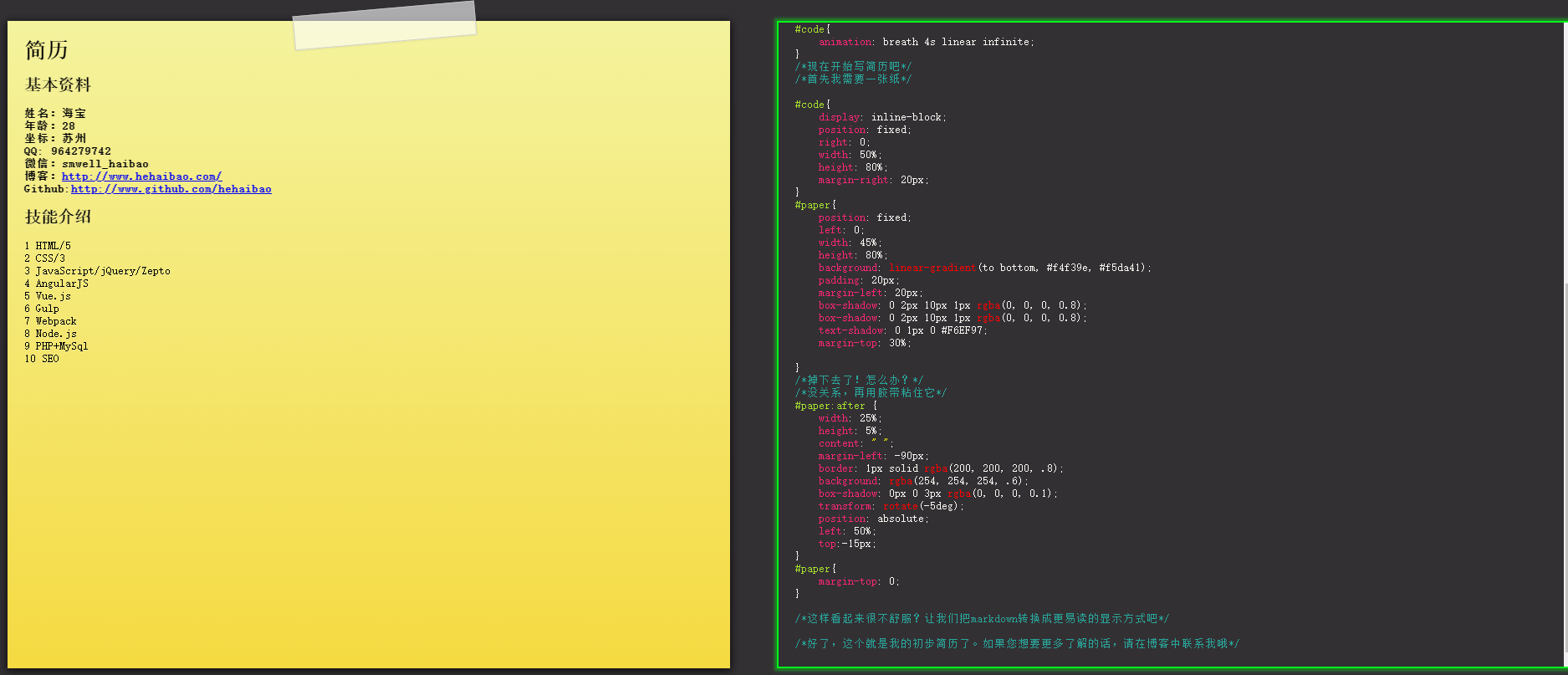1568x675 pixels.
Task: Open the blog link www.hehaibao.com
Action: click(141, 176)
